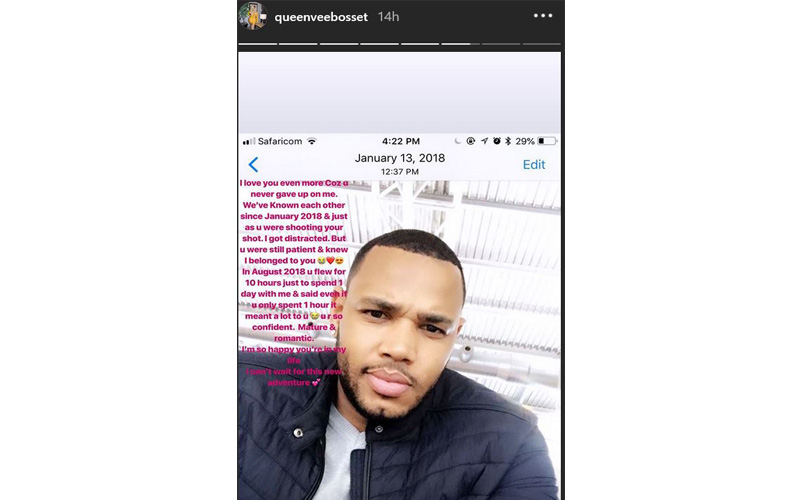Tap the 14h story timestamp
The height and width of the screenshot is (500, 800).
tap(389, 17)
